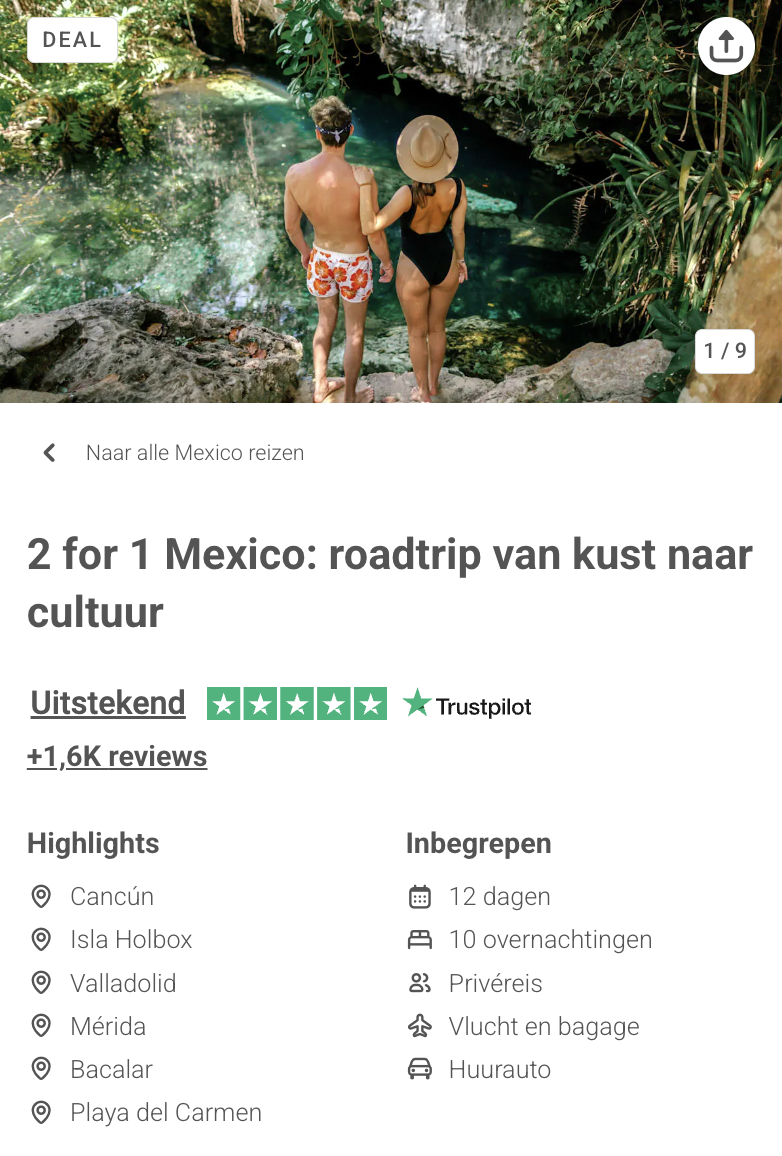Click the back chevron arrow
Viewport: 782px width, 1156px height.
(49, 453)
